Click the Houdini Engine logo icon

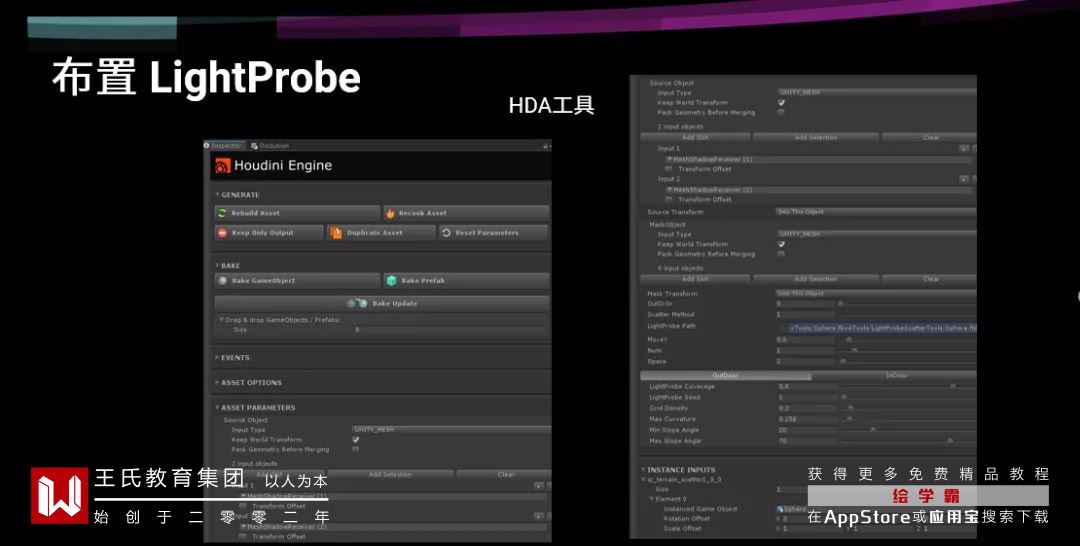[x=222, y=166]
